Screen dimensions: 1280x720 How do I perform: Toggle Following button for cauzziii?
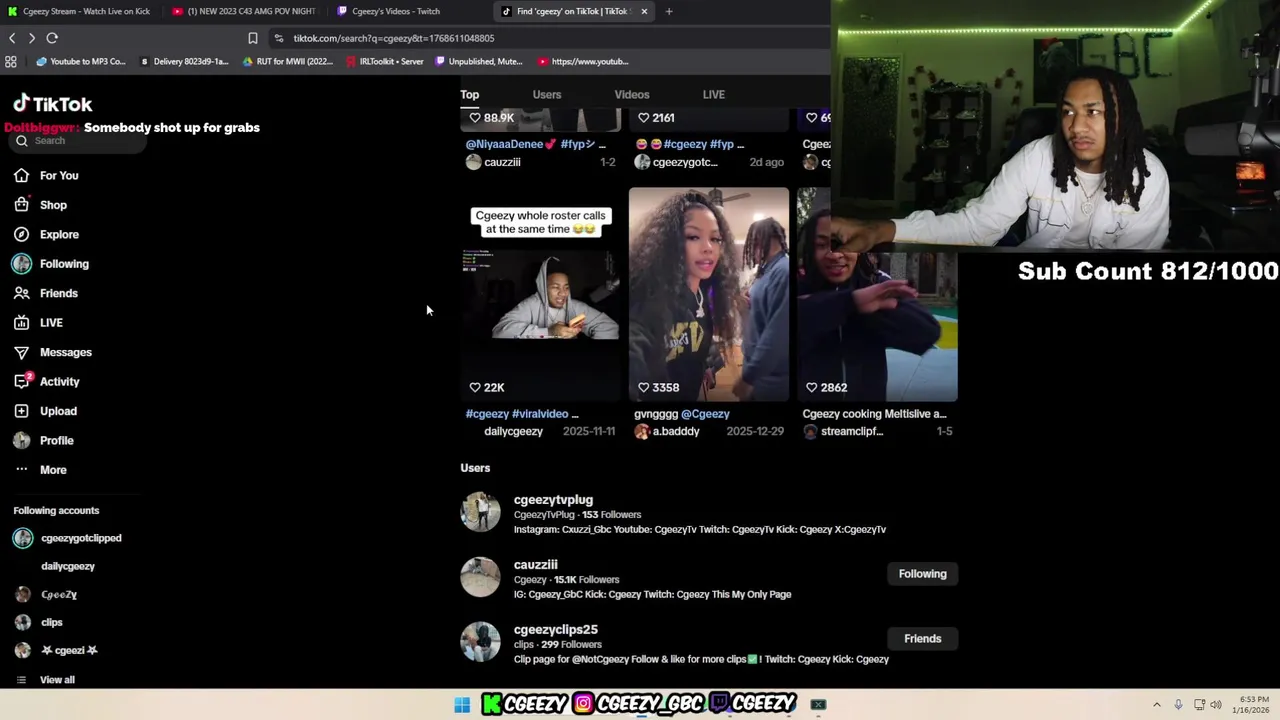tap(922, 574)
